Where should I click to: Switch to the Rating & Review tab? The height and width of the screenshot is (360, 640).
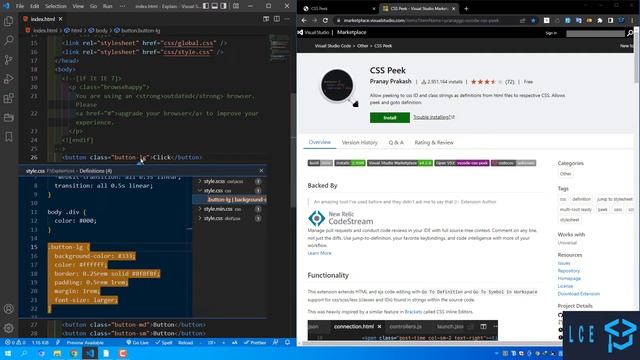tap(434, 142)
